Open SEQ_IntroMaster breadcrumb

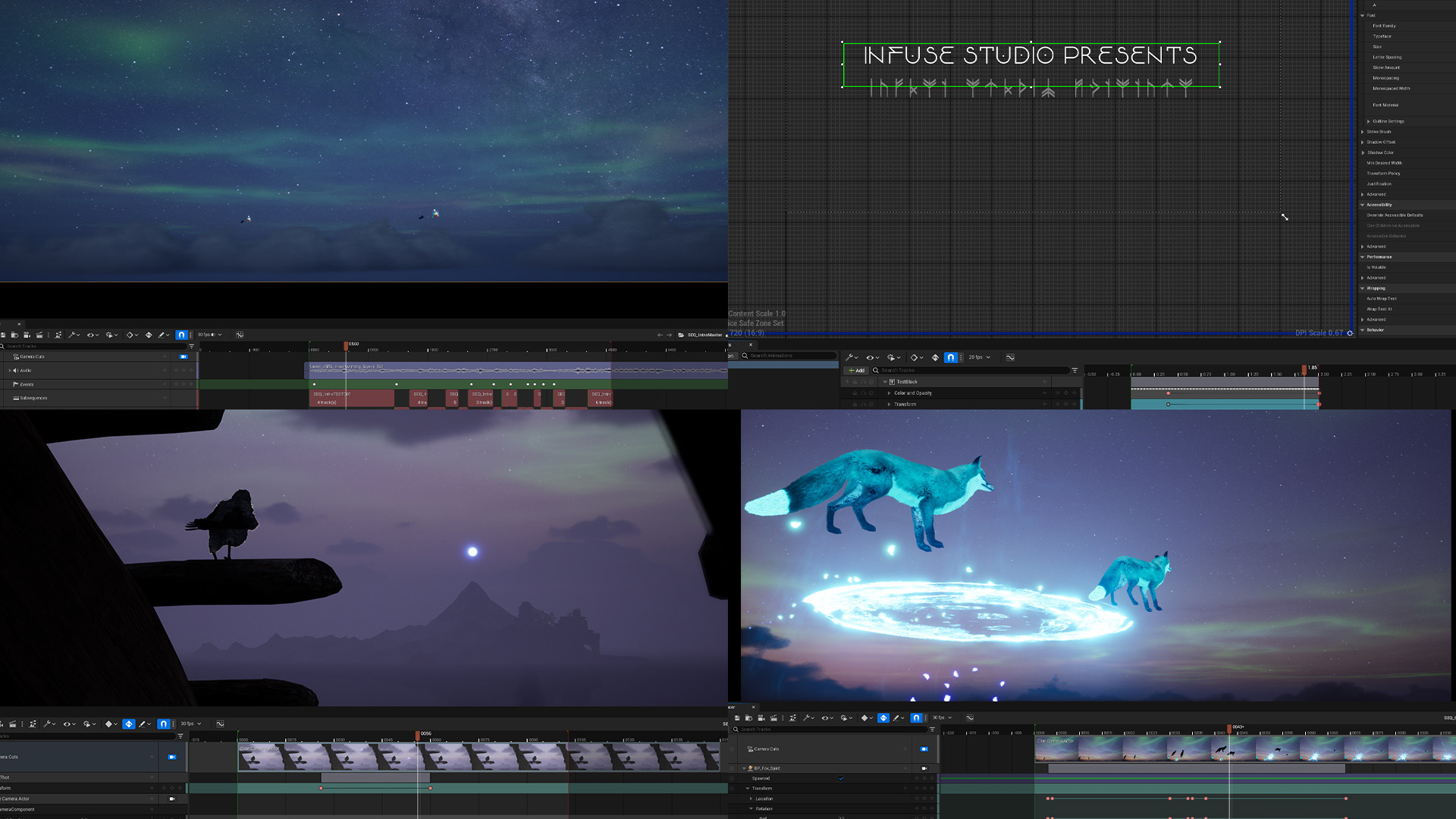[x=704, y=334]
